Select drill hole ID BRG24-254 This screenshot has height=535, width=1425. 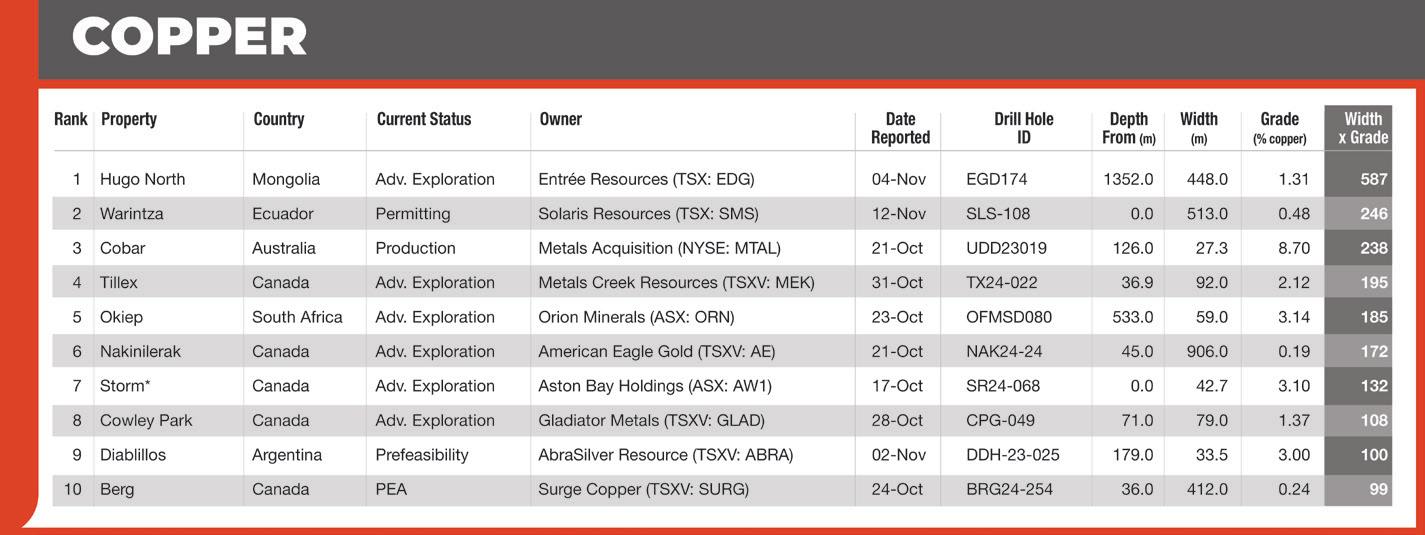(1009, 490)
